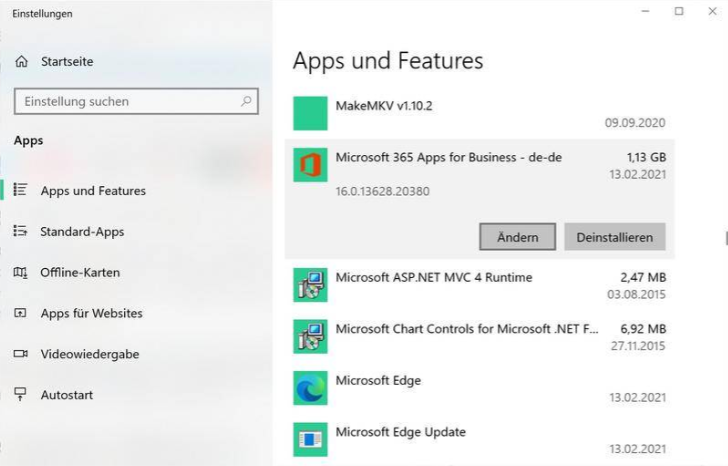
Task: Click the Deinstallieren button
Action: click(615, 237)
